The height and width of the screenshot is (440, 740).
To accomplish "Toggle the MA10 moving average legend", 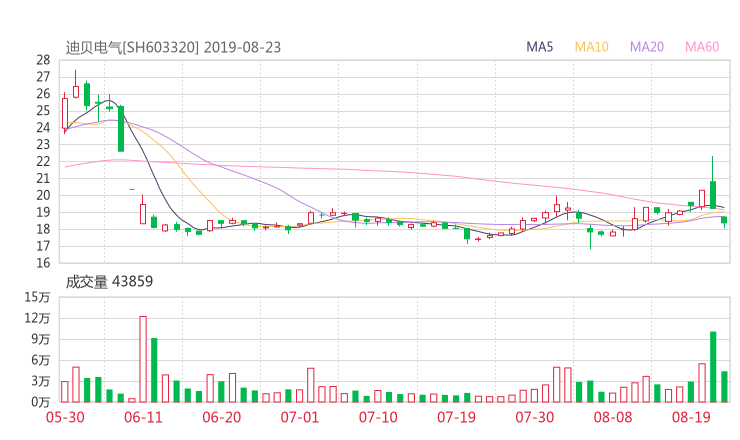I will [592, 46].
